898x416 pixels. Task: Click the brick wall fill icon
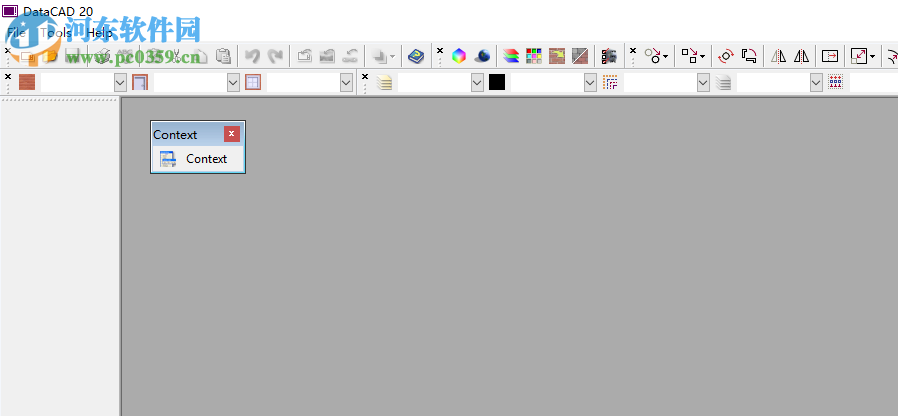pyautogui.click(x=557, y=56)
